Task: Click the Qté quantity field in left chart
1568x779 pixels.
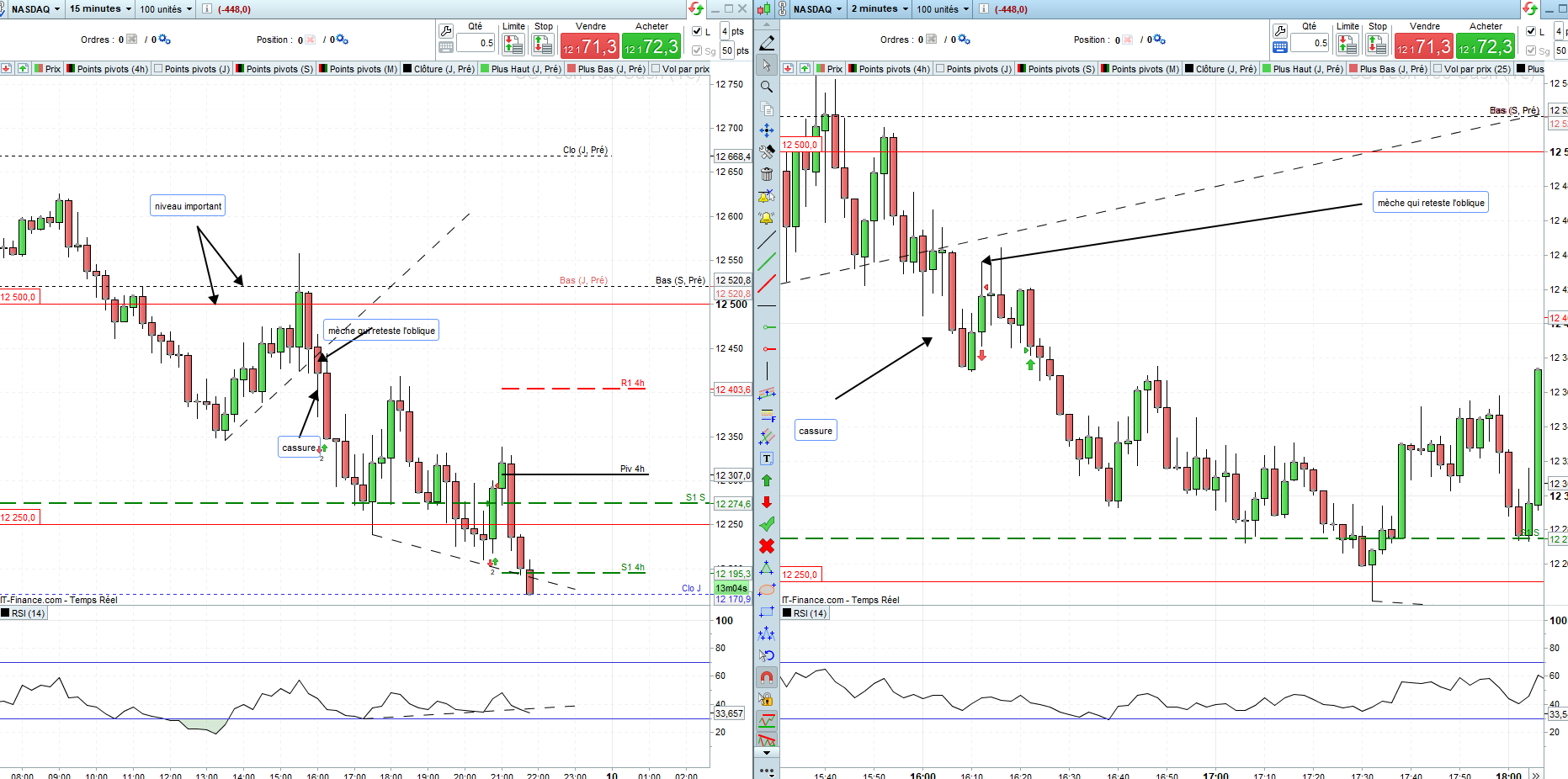Action: coord(476,43)
